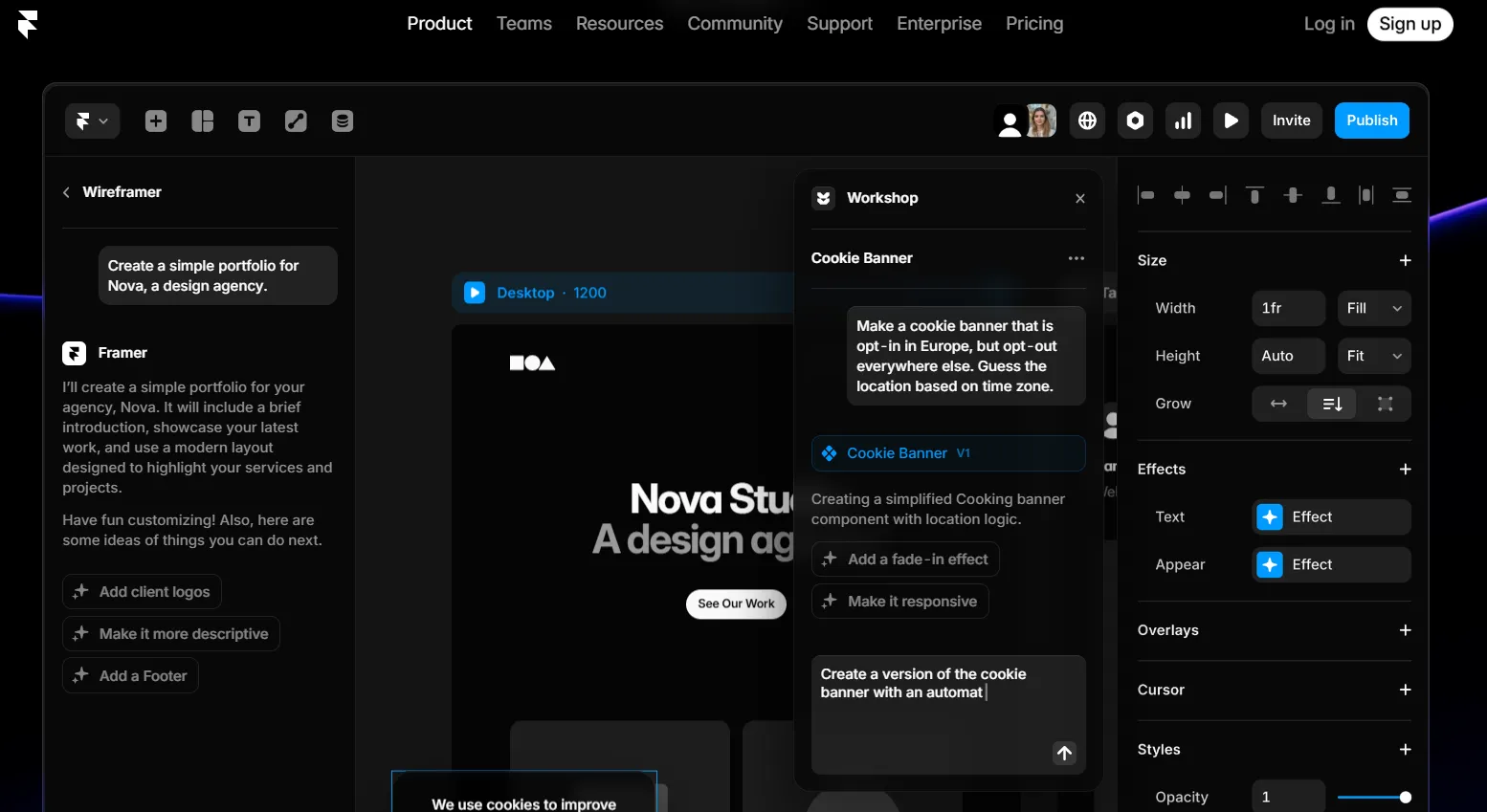This screenshot has height=812, width=1487.
Task: Open the Height Fit sizing dropdown
Action: coord(1374,356)
